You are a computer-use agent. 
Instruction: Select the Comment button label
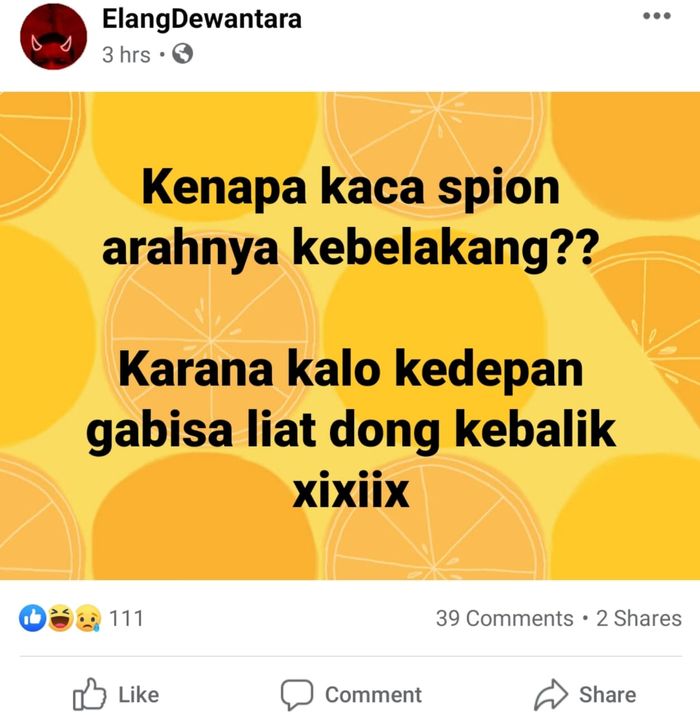(x=373, y=695)
